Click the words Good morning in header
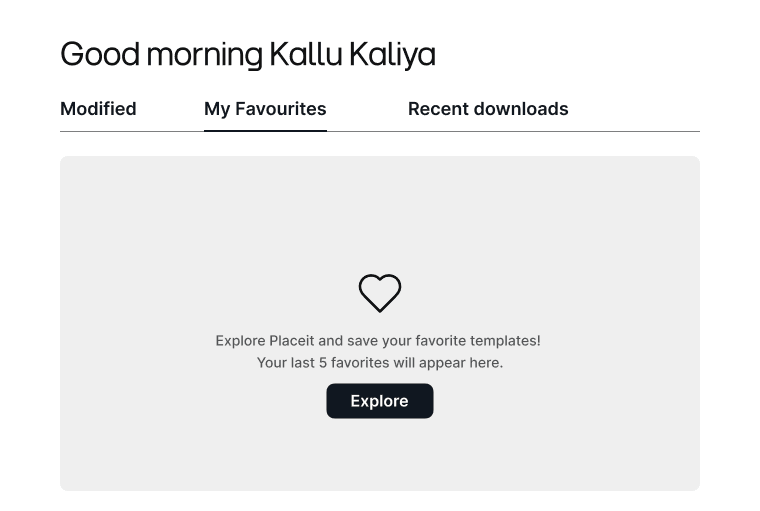The image size is (760, 511). pos(162,54)
